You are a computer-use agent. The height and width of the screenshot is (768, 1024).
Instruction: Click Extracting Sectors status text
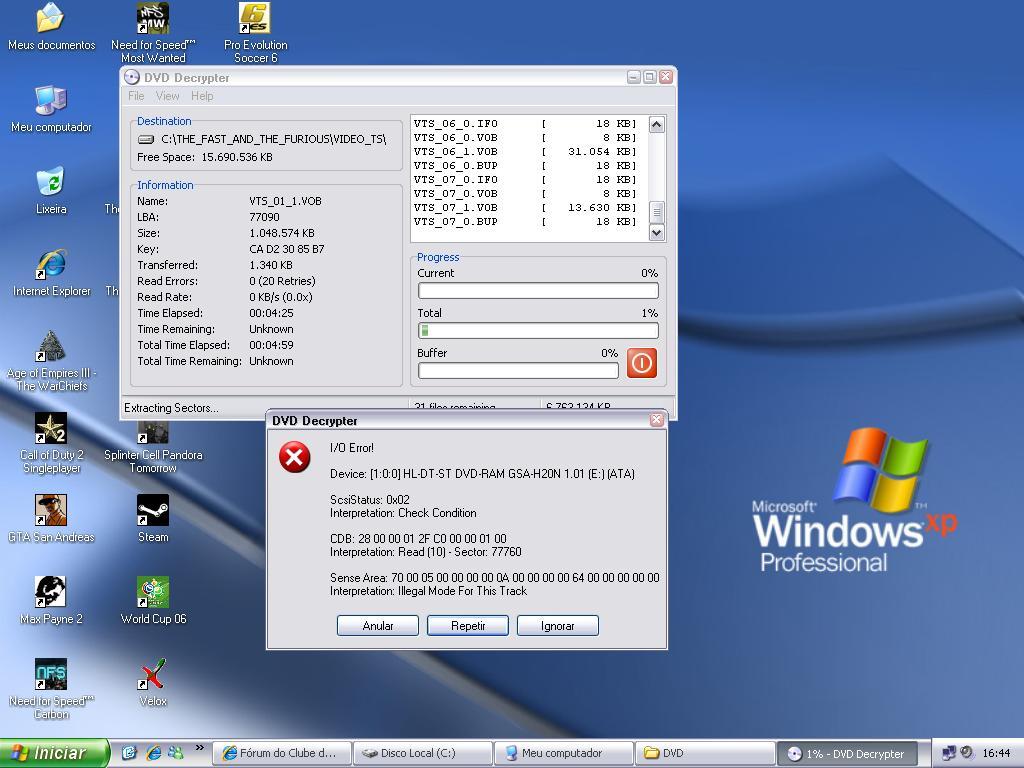[171, 408]
